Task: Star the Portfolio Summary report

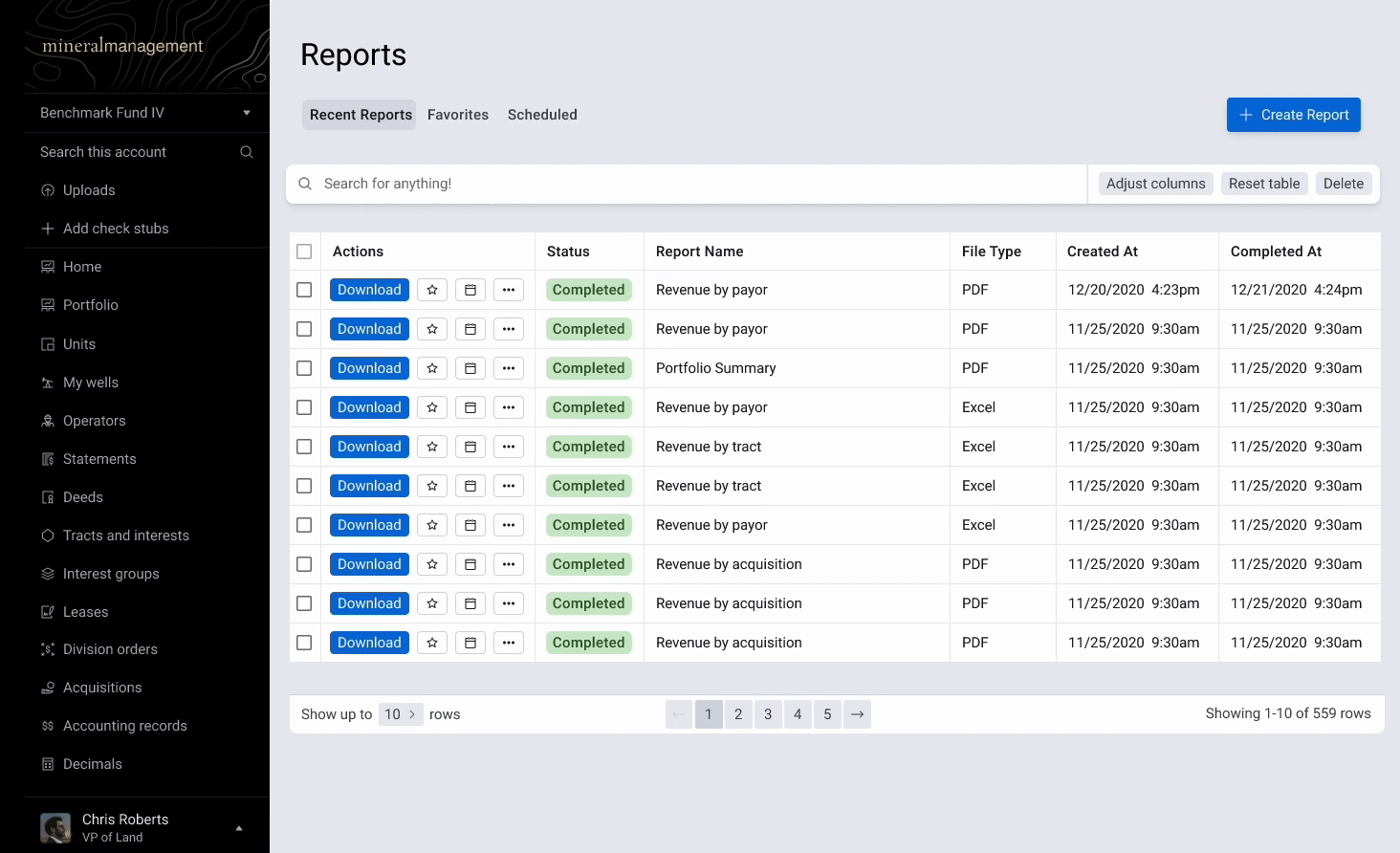Action: [432, 368]
